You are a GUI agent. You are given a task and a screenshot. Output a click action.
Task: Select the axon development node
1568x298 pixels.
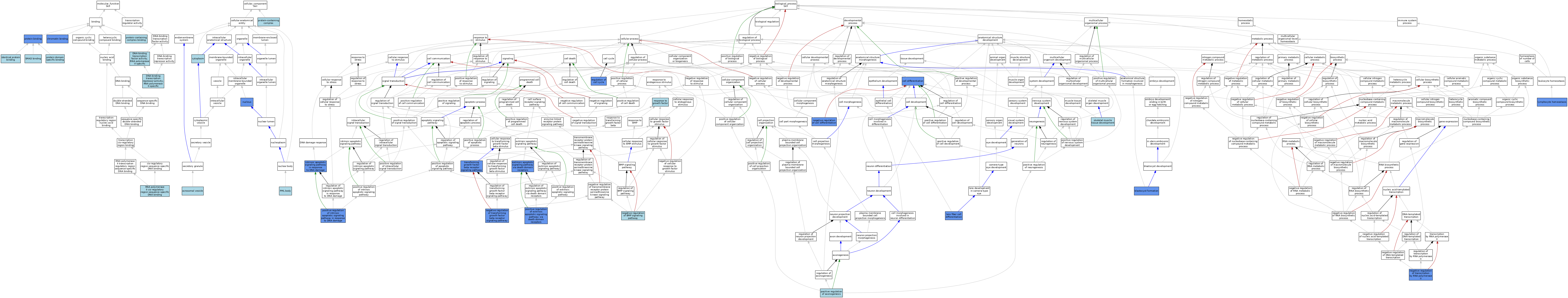point(841,236)
